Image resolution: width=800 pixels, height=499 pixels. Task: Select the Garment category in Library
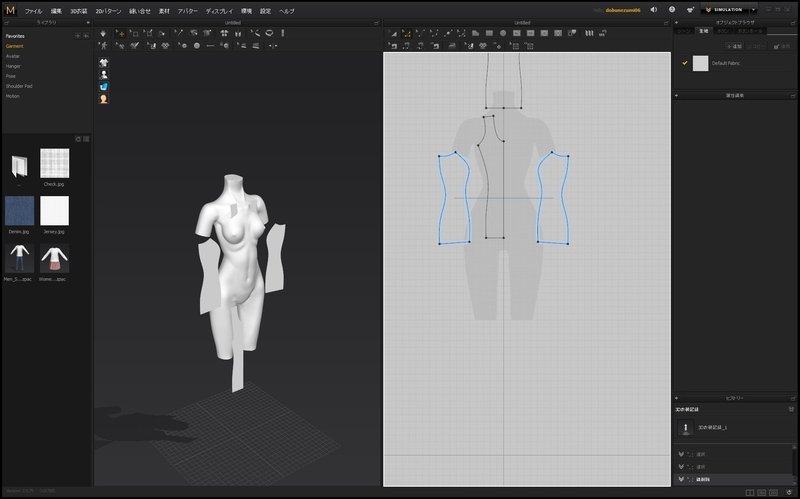15,45
